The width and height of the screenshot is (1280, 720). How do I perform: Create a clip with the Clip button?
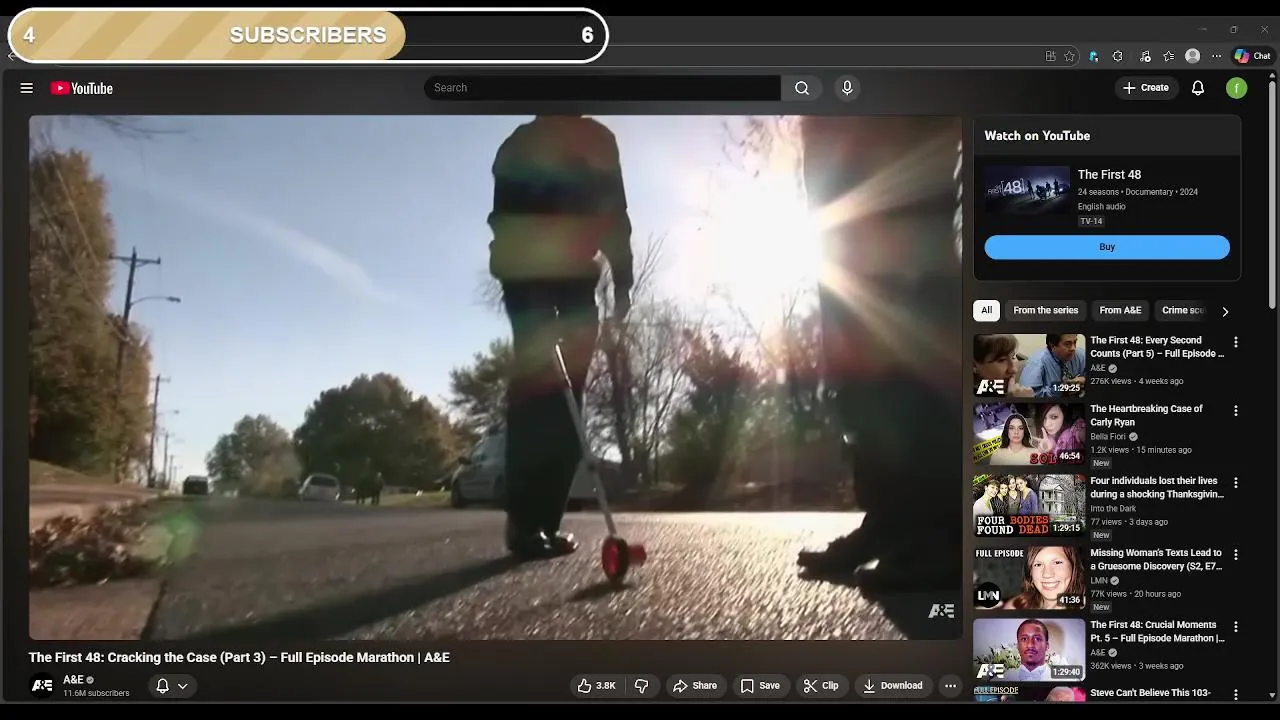click(821, 686)
